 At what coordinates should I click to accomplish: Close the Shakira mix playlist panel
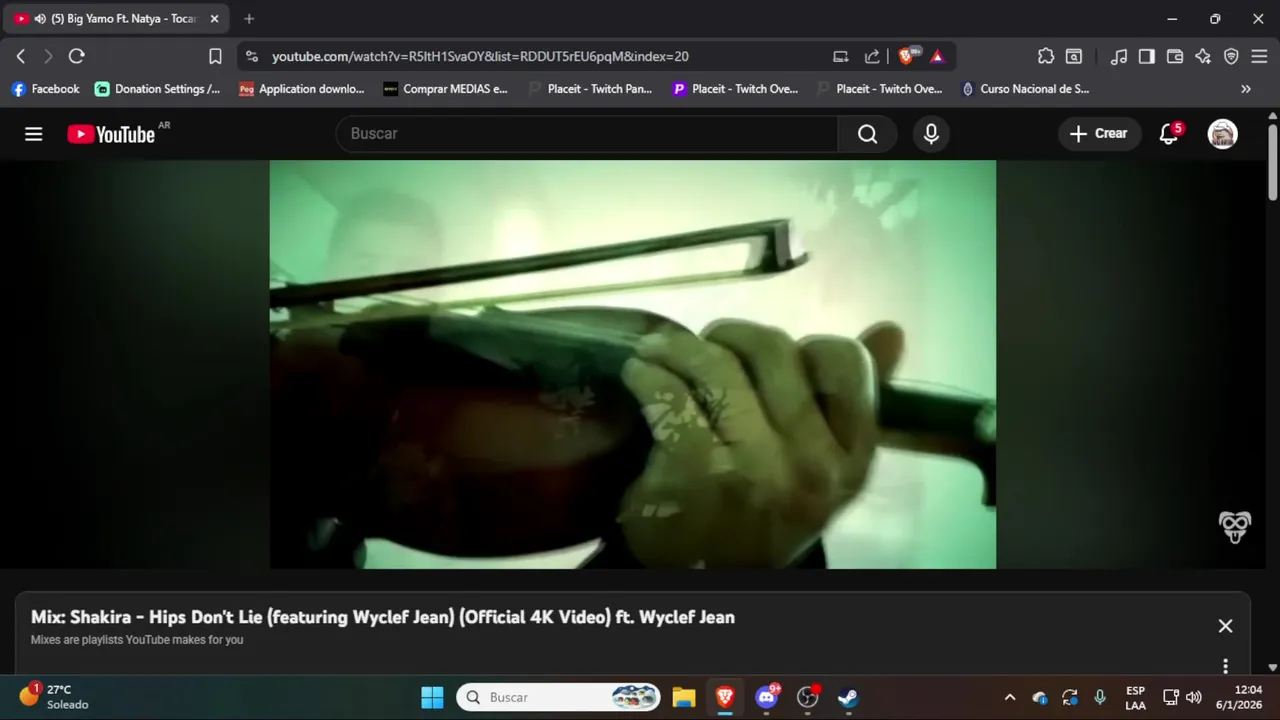point(1225,626)
